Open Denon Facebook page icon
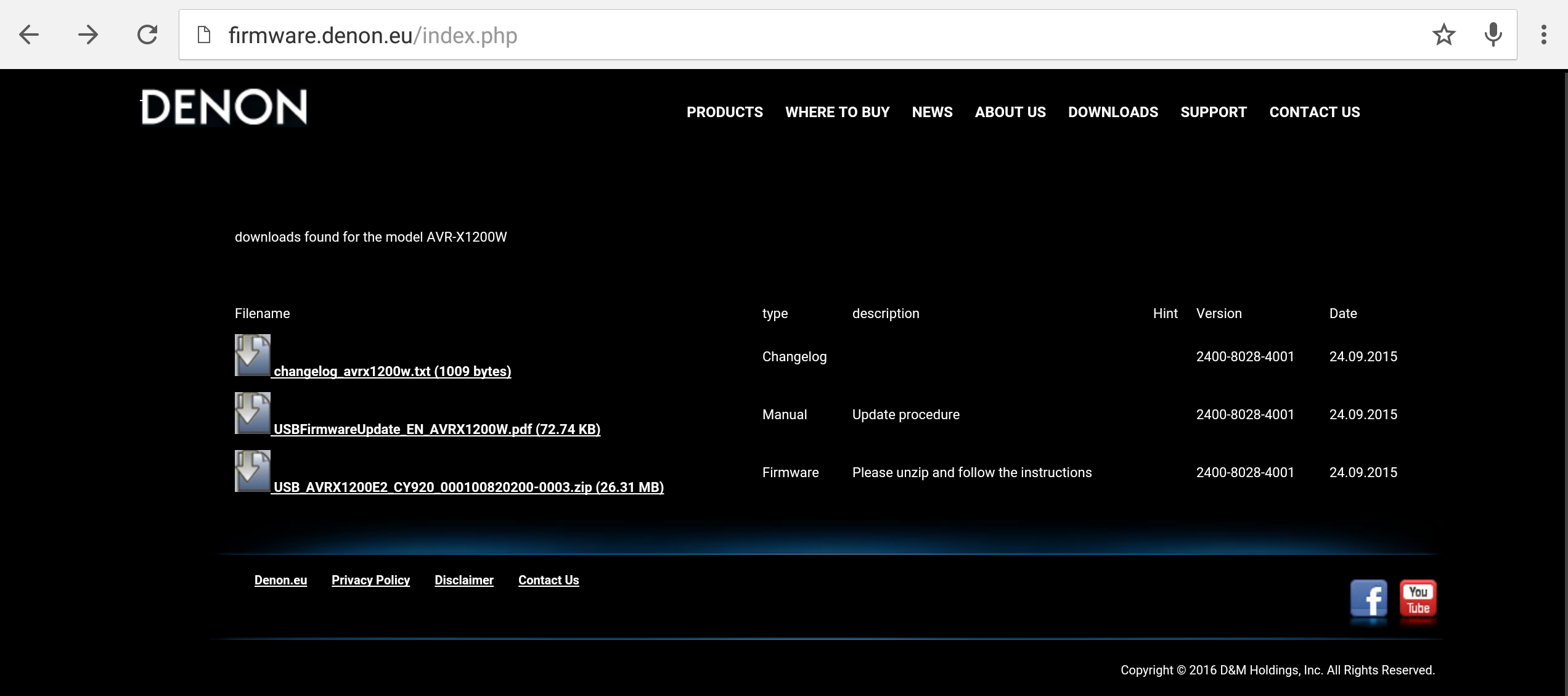 (1368, 598)
